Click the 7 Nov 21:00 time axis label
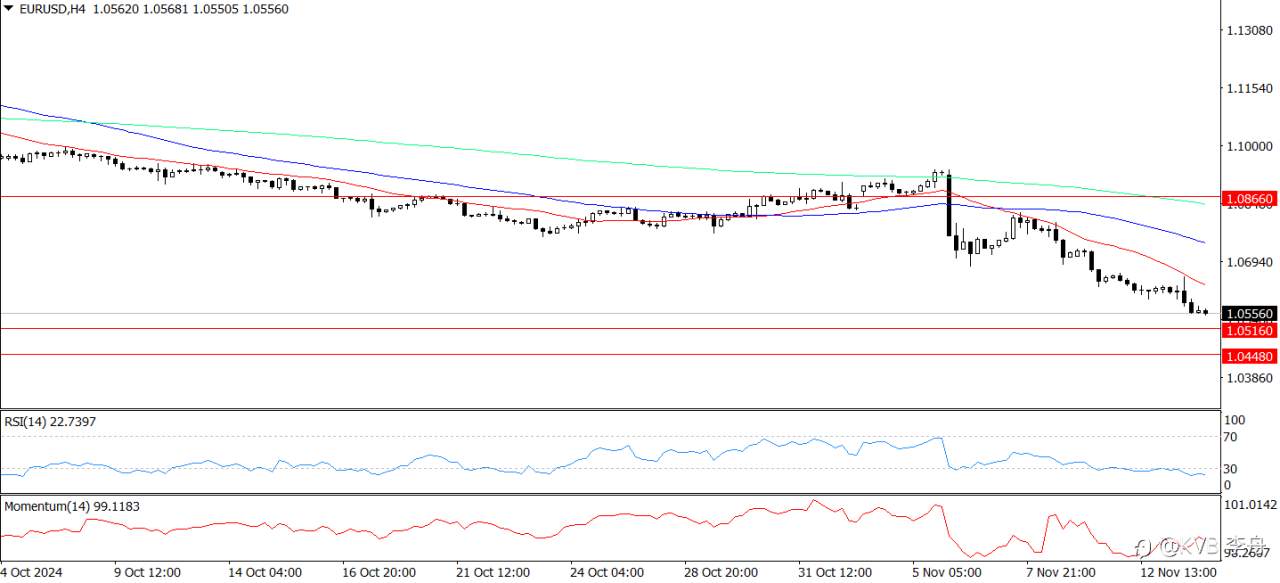 click(x=1063, y=572)
